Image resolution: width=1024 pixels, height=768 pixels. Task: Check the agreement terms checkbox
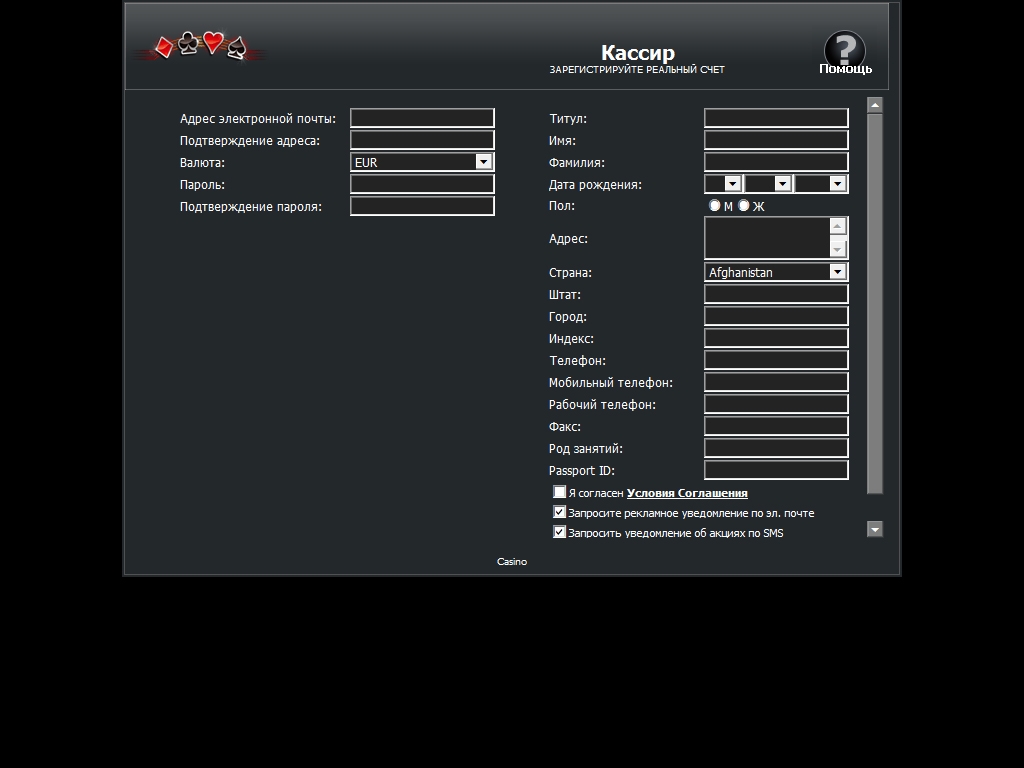(560, 492)
